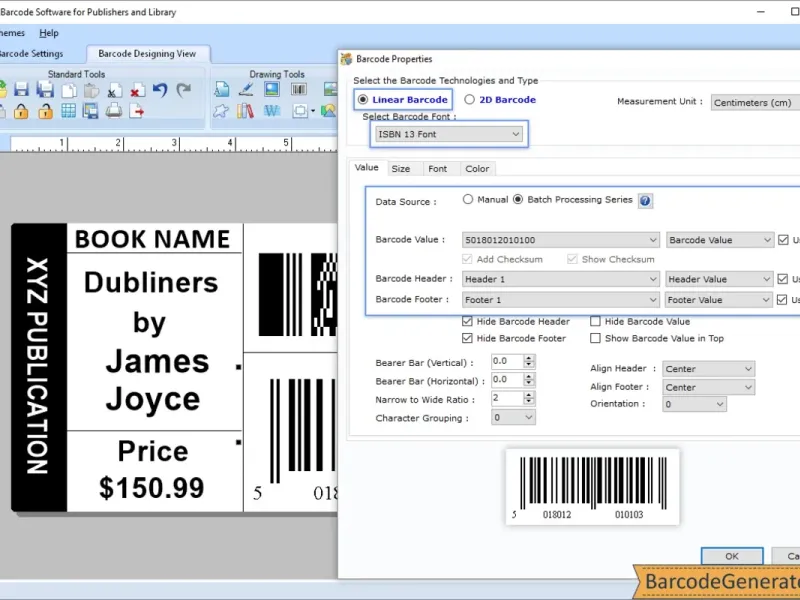Click the Save icon in Standard Tools
The height and width of the screenshot is (600, 800).
click(21, 90)
